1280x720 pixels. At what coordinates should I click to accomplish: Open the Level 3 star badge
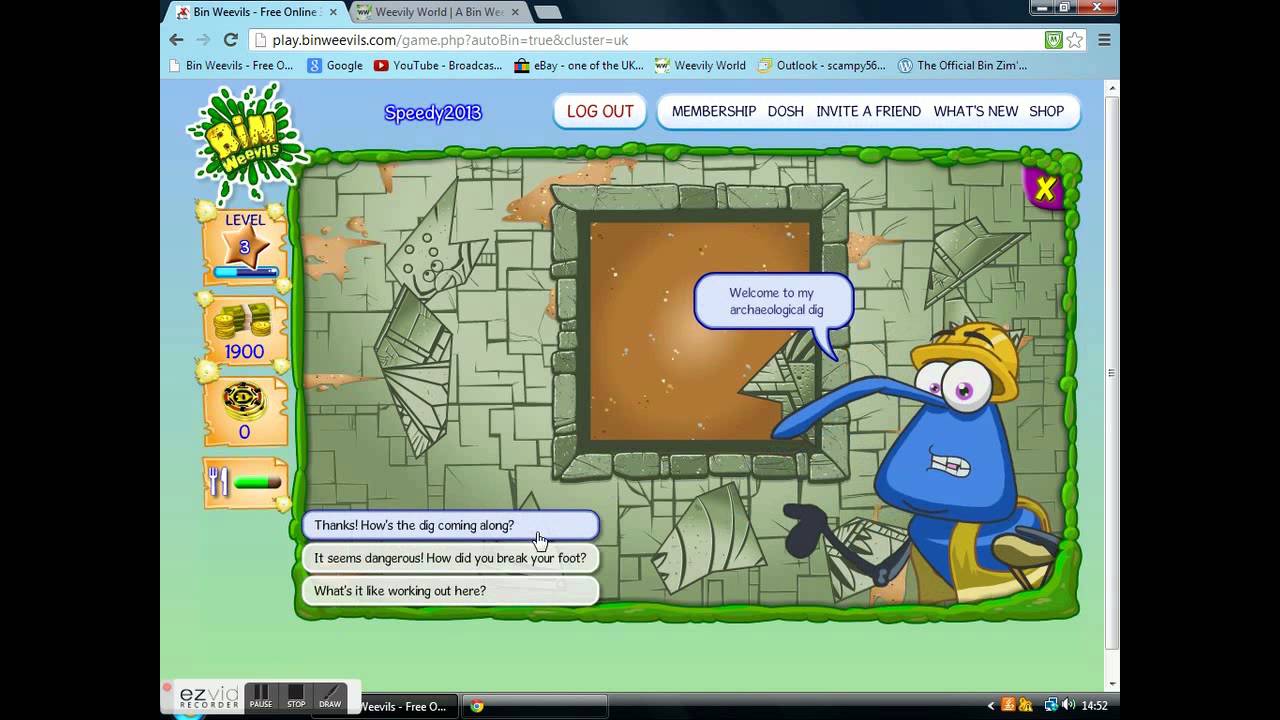244,247
